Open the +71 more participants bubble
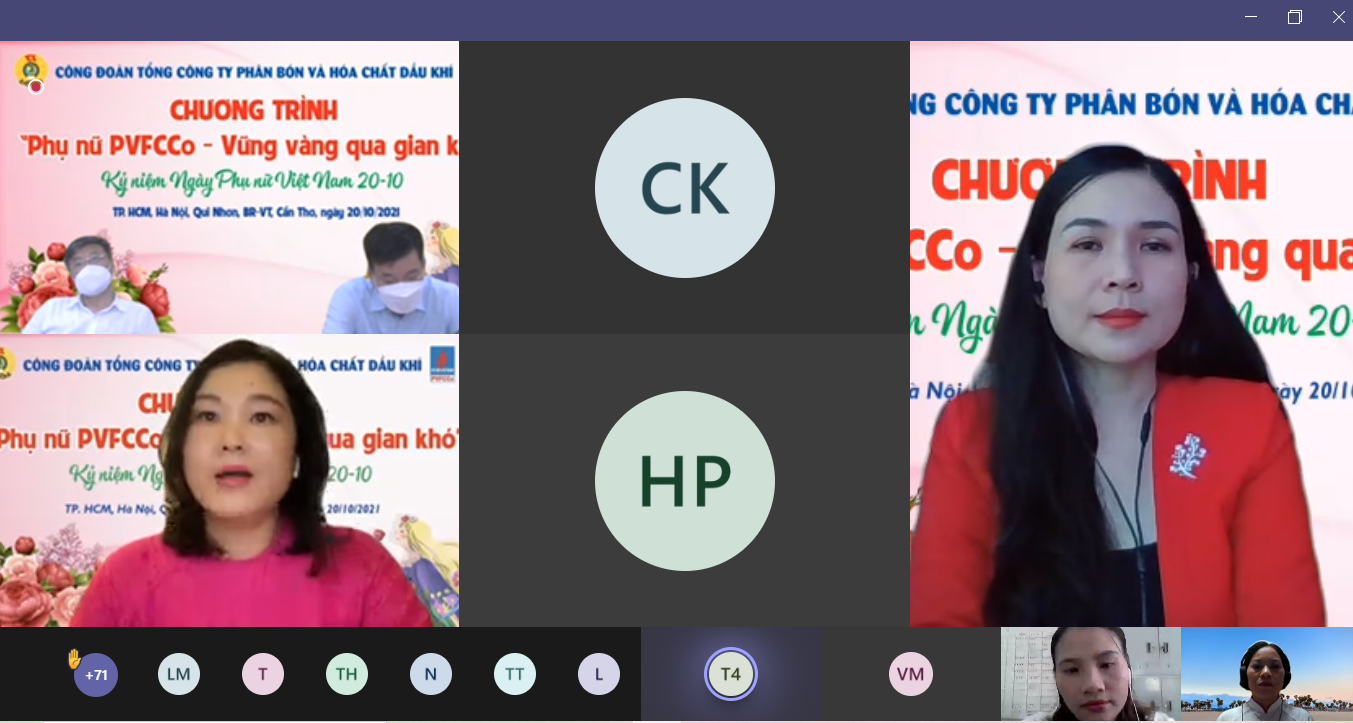1353x723 pixels. click(96, 675)
